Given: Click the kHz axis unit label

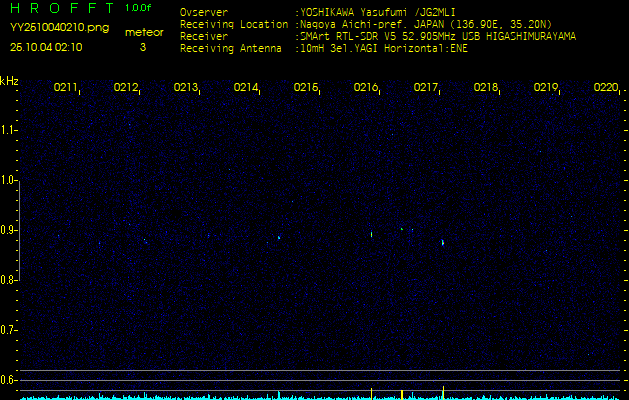Looking at the screenshot, I should pos(9,80).
